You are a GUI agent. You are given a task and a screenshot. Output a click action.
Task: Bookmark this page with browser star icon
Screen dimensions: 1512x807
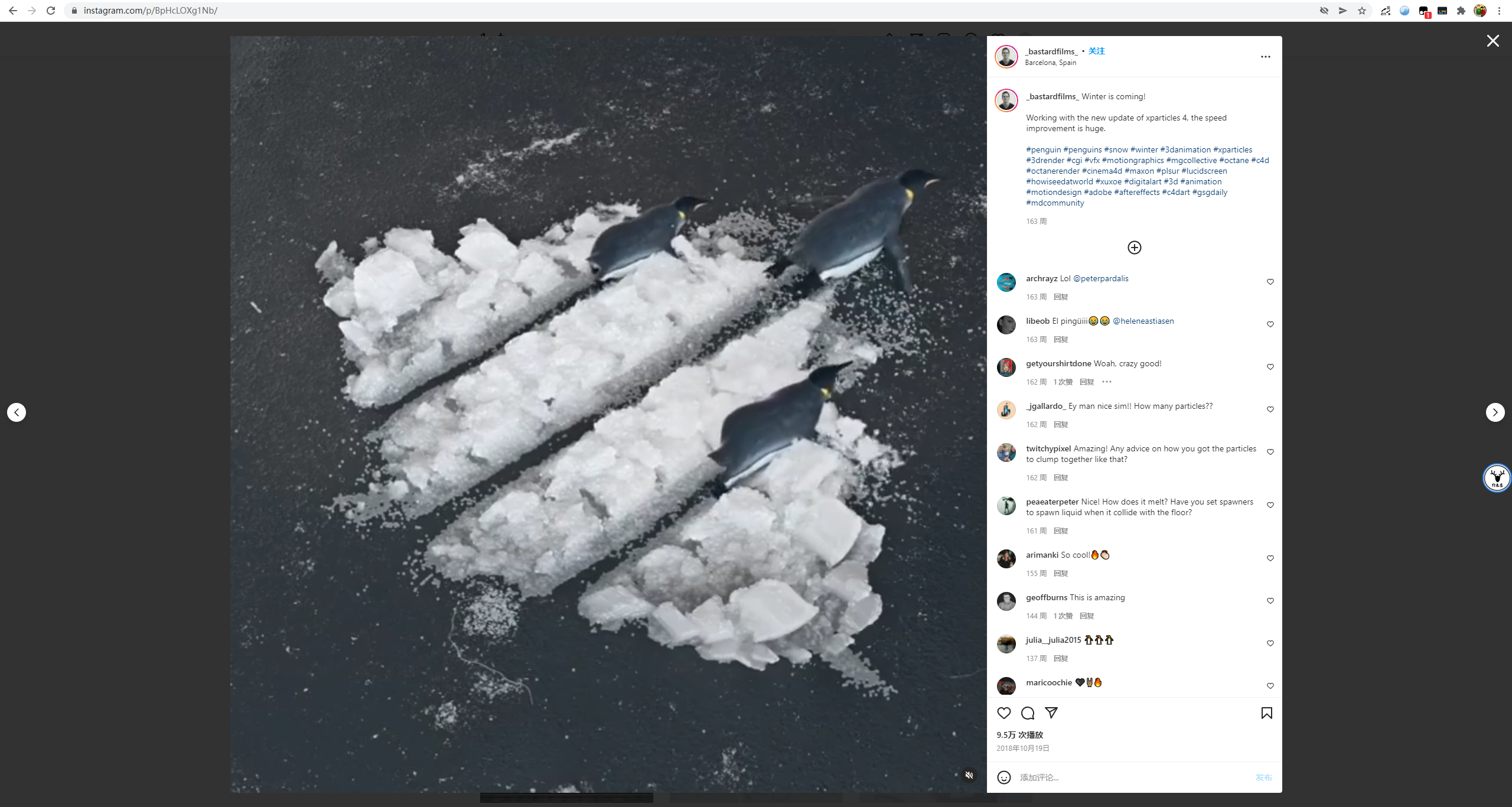[x=1362, y=11]
